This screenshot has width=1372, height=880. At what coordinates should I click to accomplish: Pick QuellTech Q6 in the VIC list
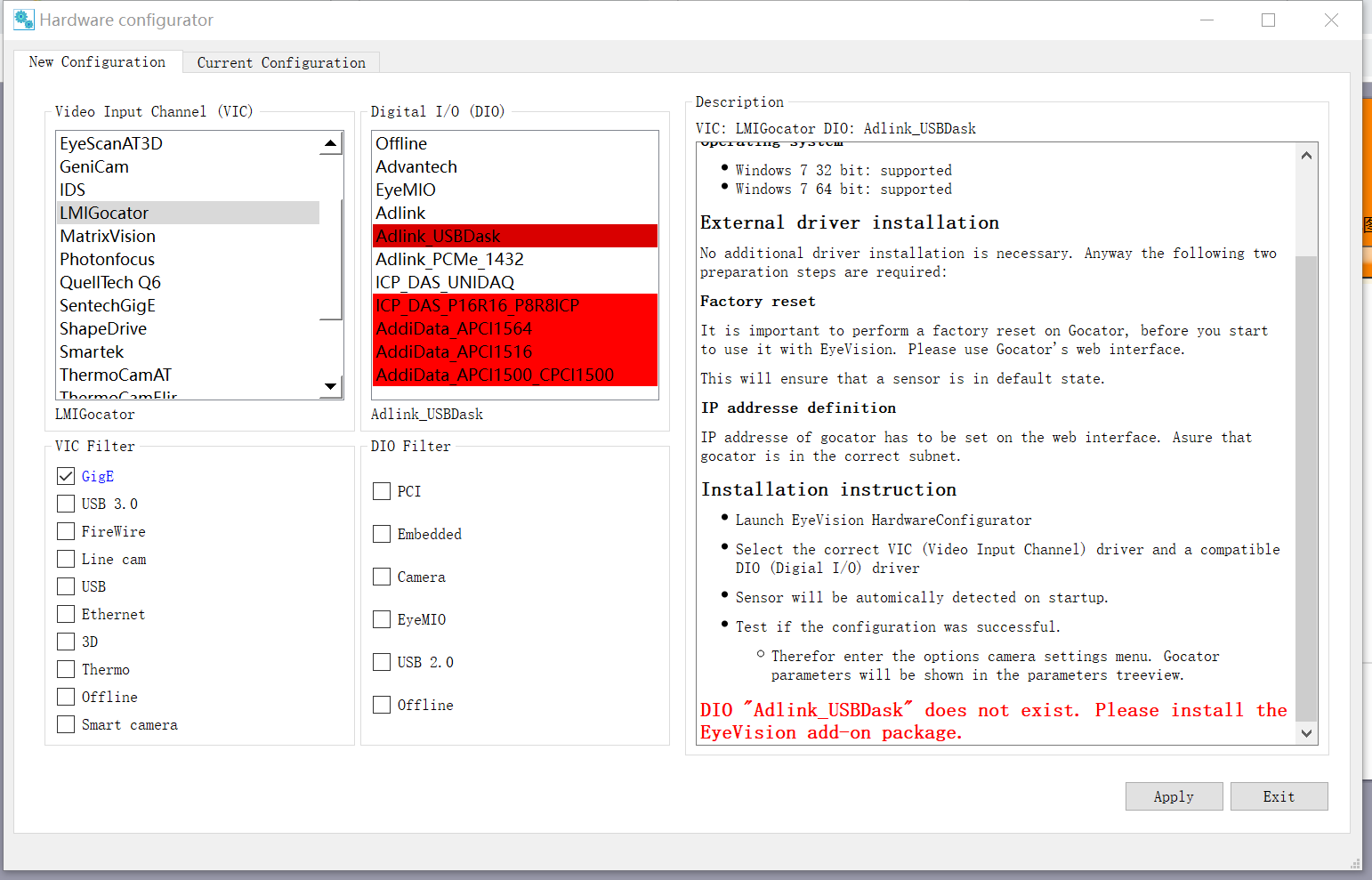[x=188, y=282]
